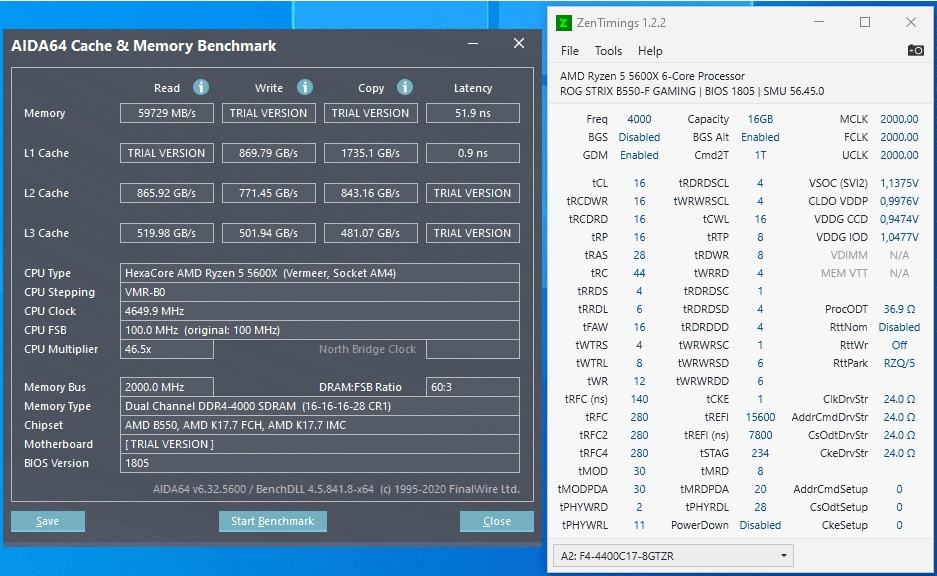Viewport: 937px width, 576px height.
Task: Click the Chipset AMD B550 field
Action: tap(320, 425)
